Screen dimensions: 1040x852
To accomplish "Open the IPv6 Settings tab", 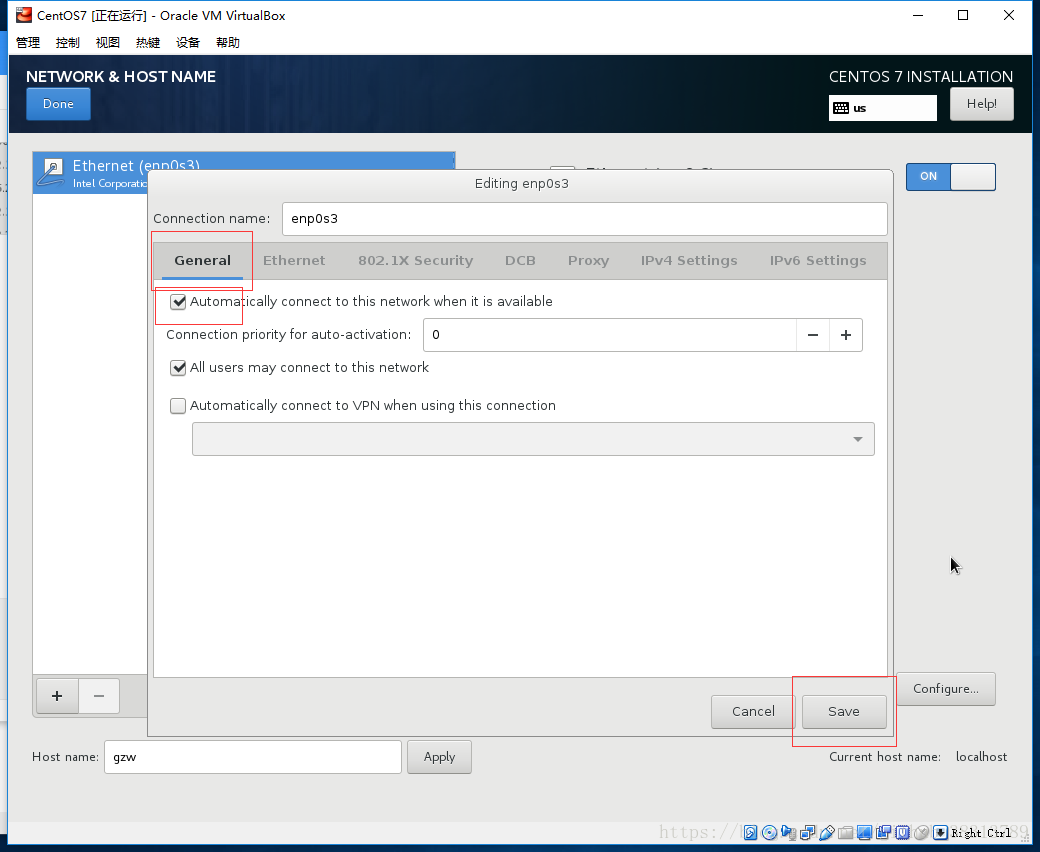I will pos(818,261).
